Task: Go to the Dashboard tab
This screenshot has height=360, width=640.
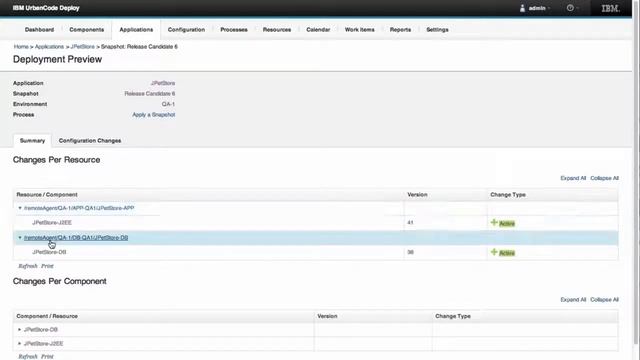Action: coord(39,30)
